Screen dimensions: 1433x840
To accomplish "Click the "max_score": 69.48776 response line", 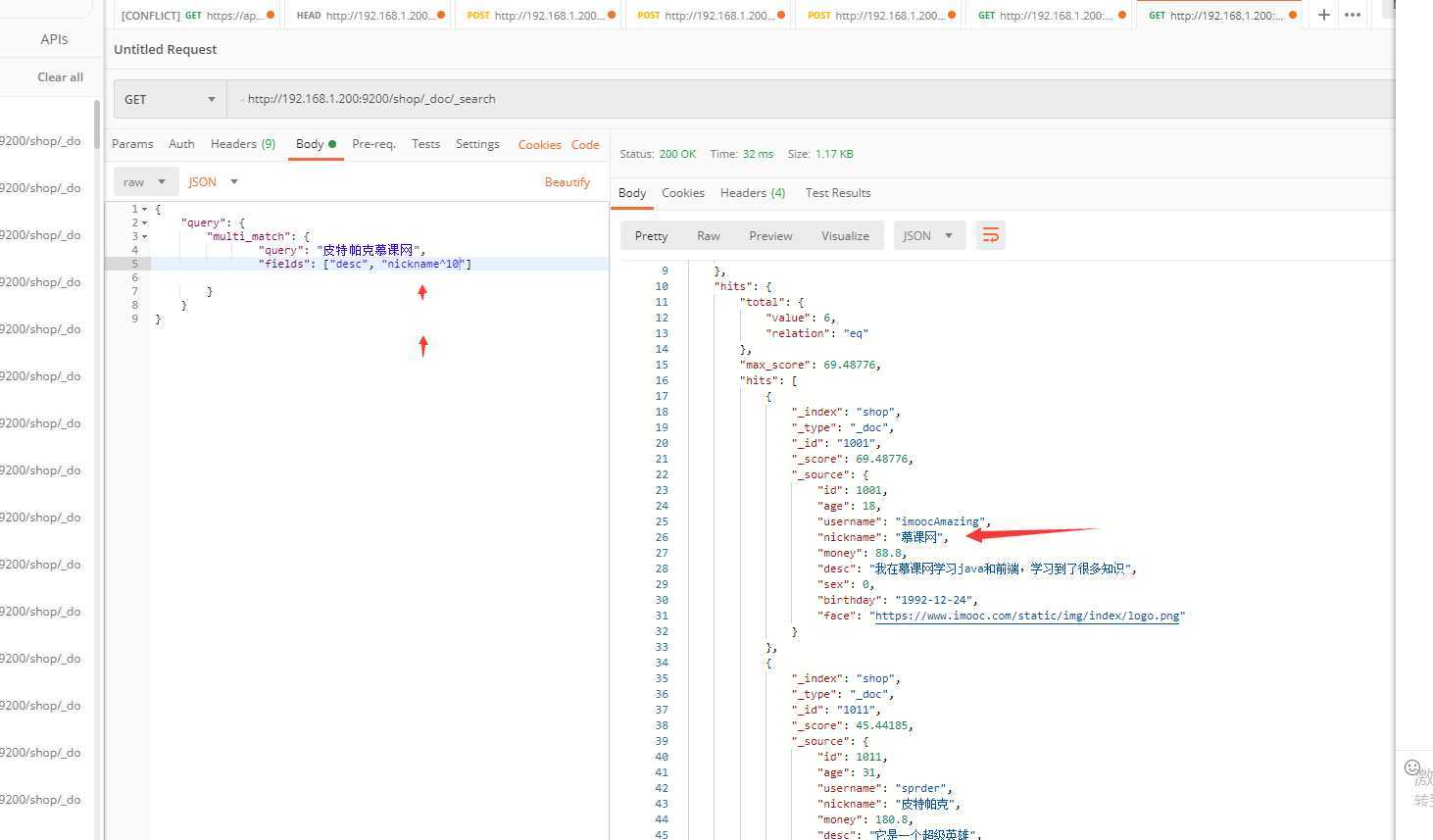I will point(811,365).
